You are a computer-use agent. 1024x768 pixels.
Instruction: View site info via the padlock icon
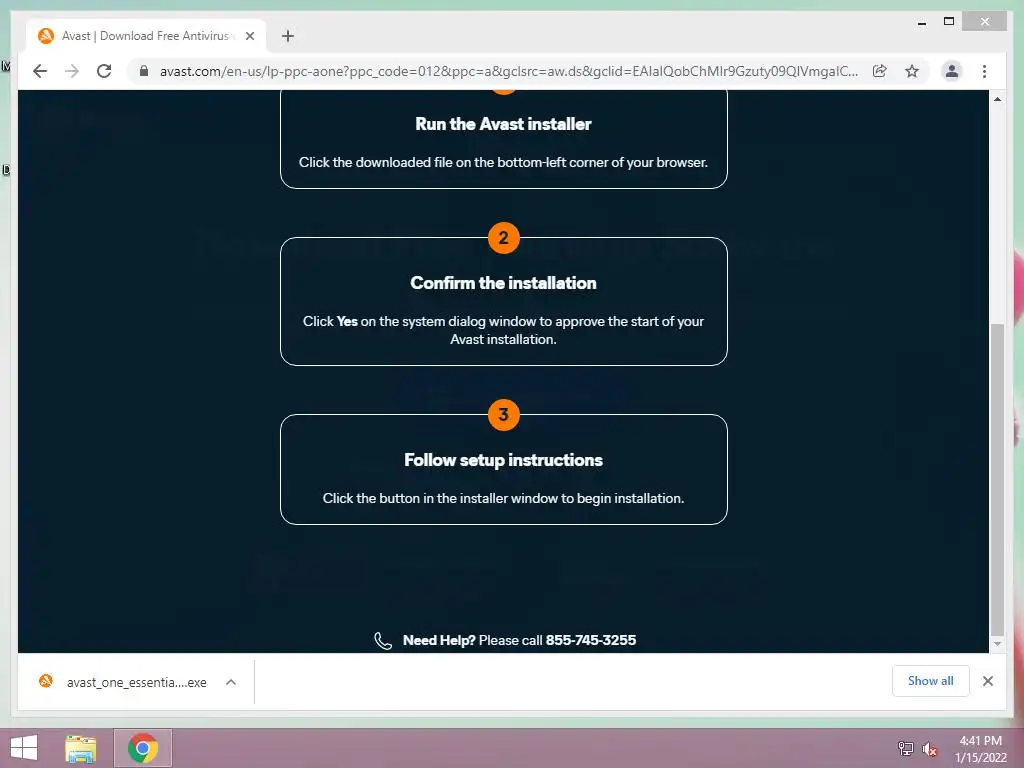[144, 71]
